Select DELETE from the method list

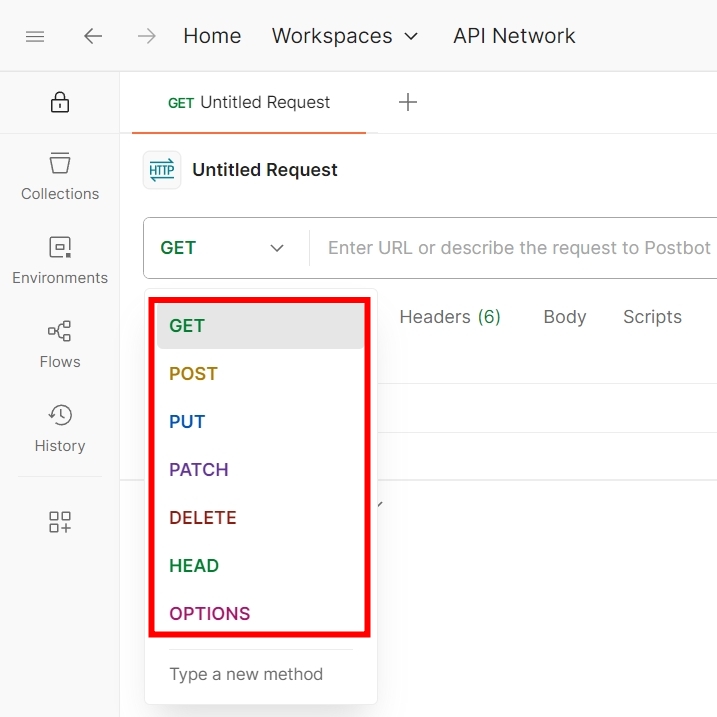click(260, 518)
